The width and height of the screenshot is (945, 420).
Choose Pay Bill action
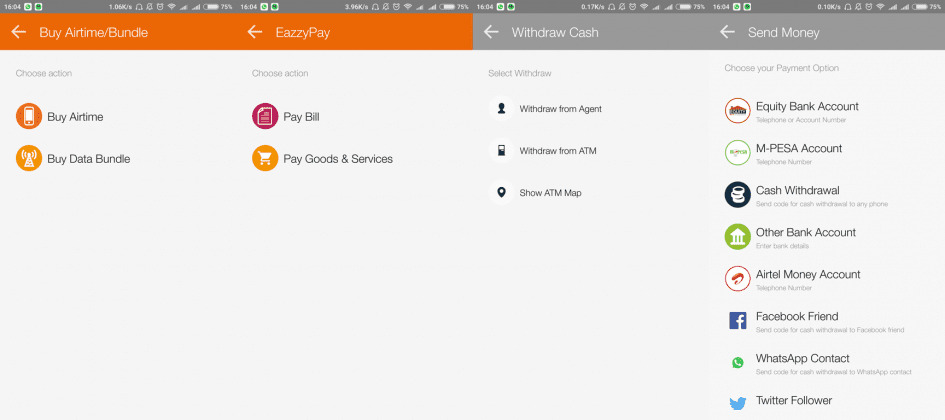[x=301, y=117]
